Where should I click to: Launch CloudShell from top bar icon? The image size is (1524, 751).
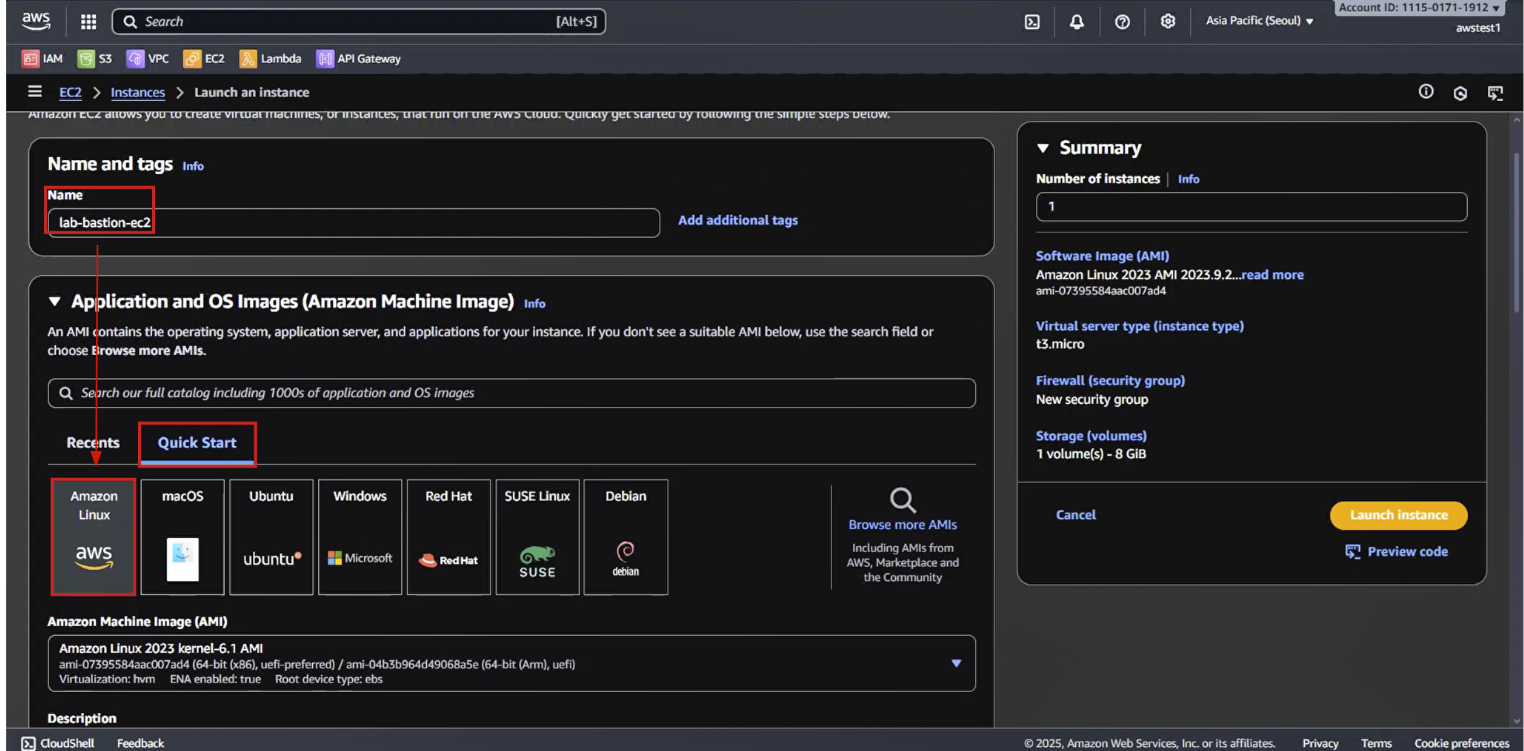pos(1032,22)
